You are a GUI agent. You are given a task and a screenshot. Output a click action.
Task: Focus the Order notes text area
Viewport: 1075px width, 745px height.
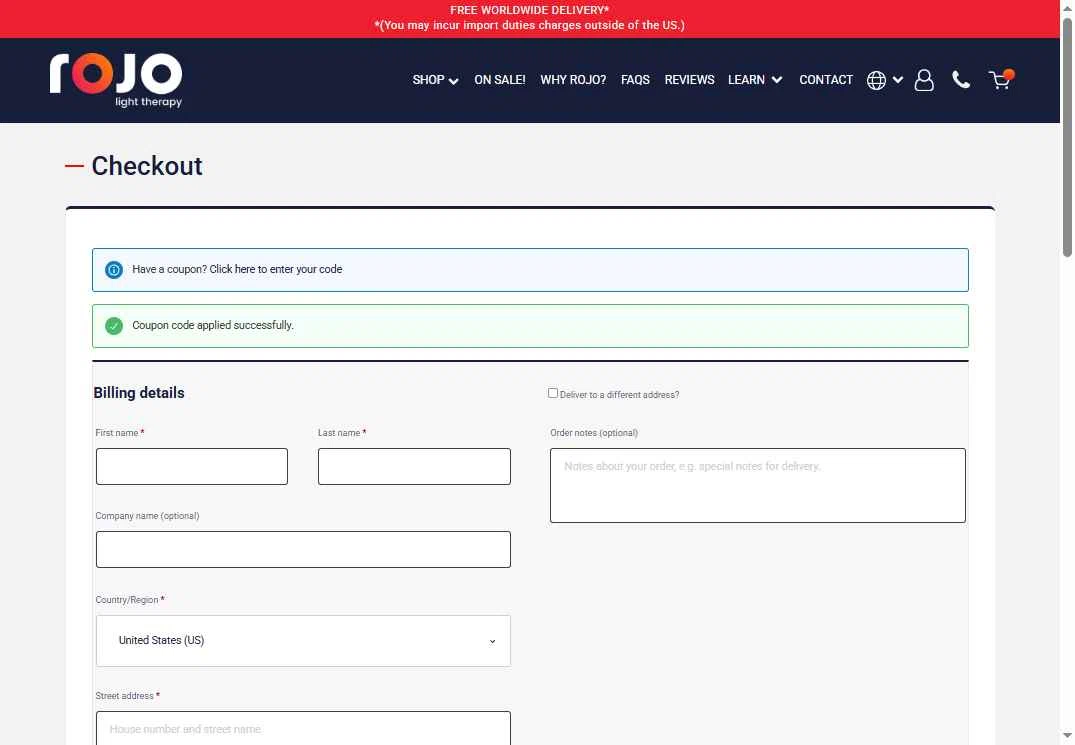click(x=758, y=486)
